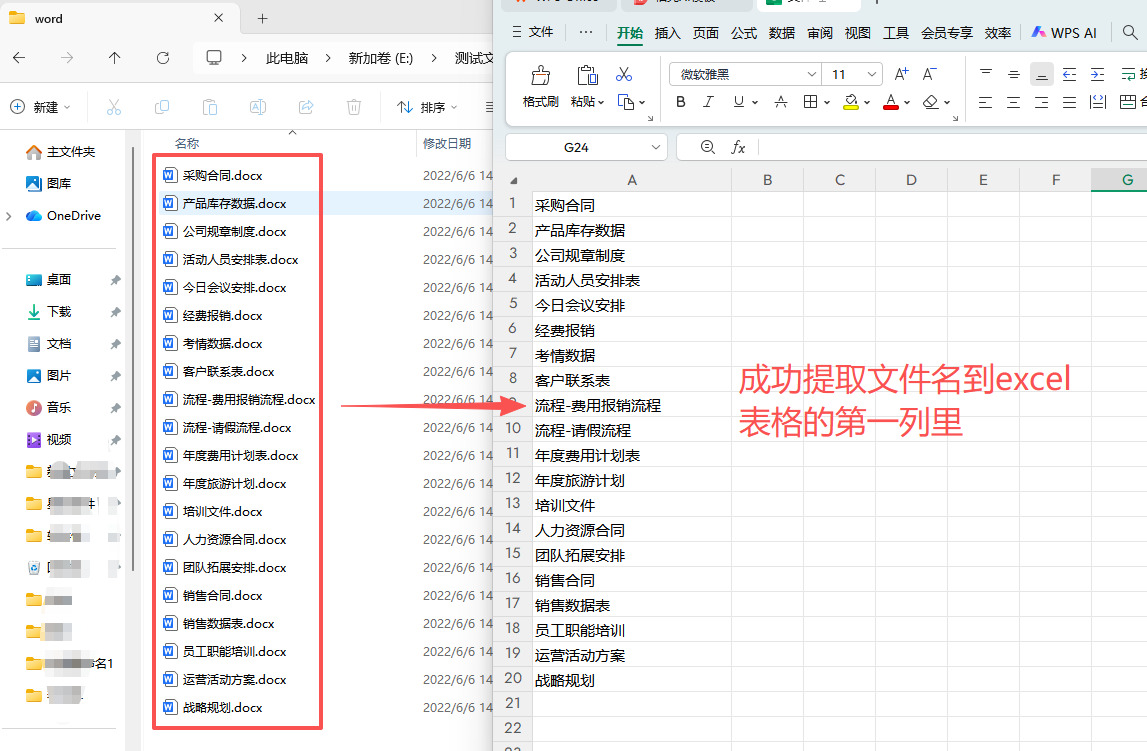Click the 新建 new item button
The height and width of the screenshot is (751, 1147).
[x=40, y=107]
